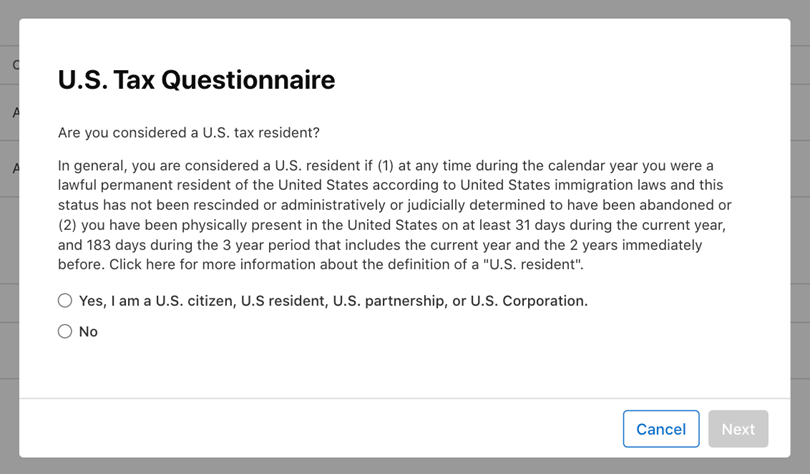810x474 pixels.
Task: Click the 'No' option label text
Action: point(88,331)
